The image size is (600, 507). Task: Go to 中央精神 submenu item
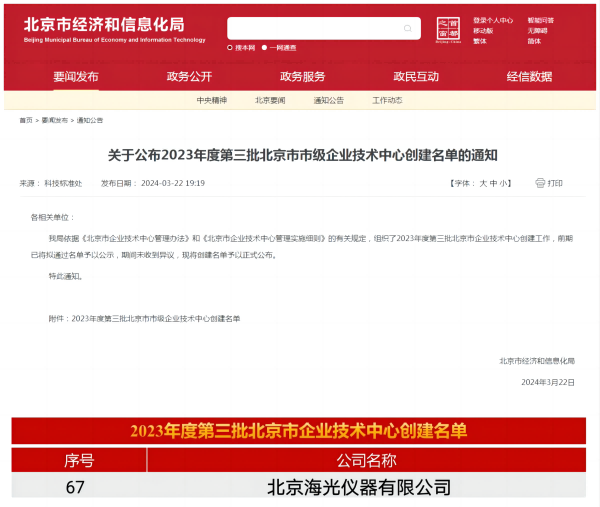[x=211, y=101]
